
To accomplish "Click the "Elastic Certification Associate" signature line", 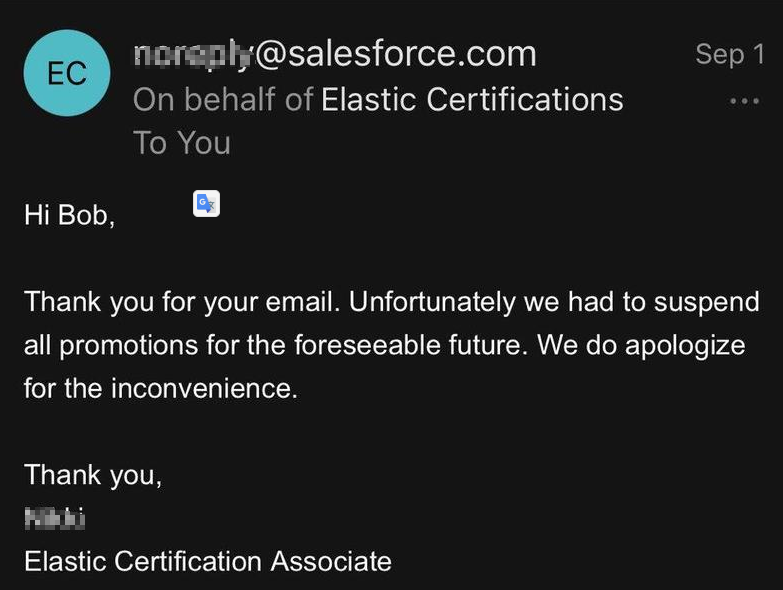I will (208, 561).
